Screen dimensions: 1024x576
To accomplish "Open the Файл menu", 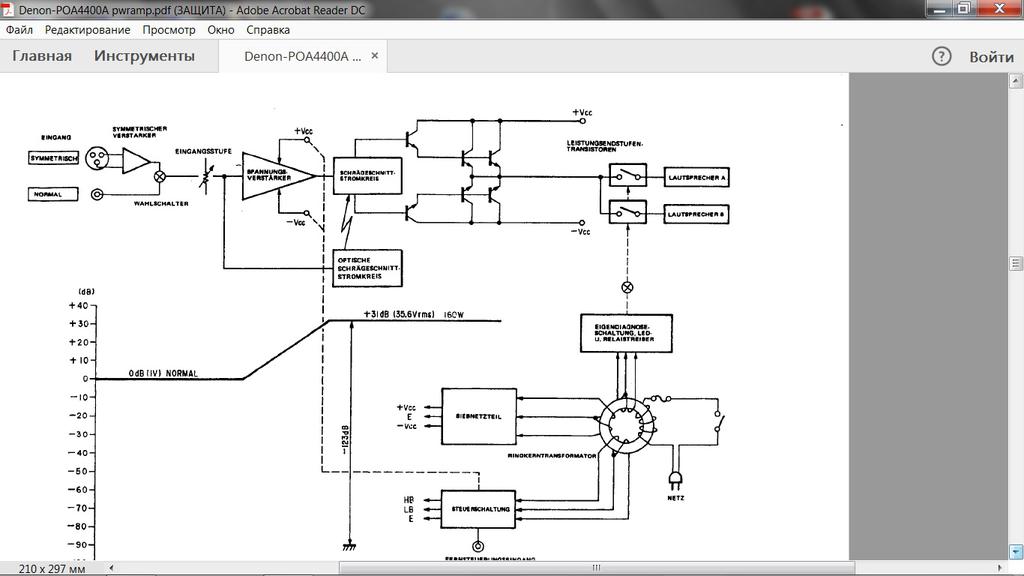I will (x=19, y=30).
